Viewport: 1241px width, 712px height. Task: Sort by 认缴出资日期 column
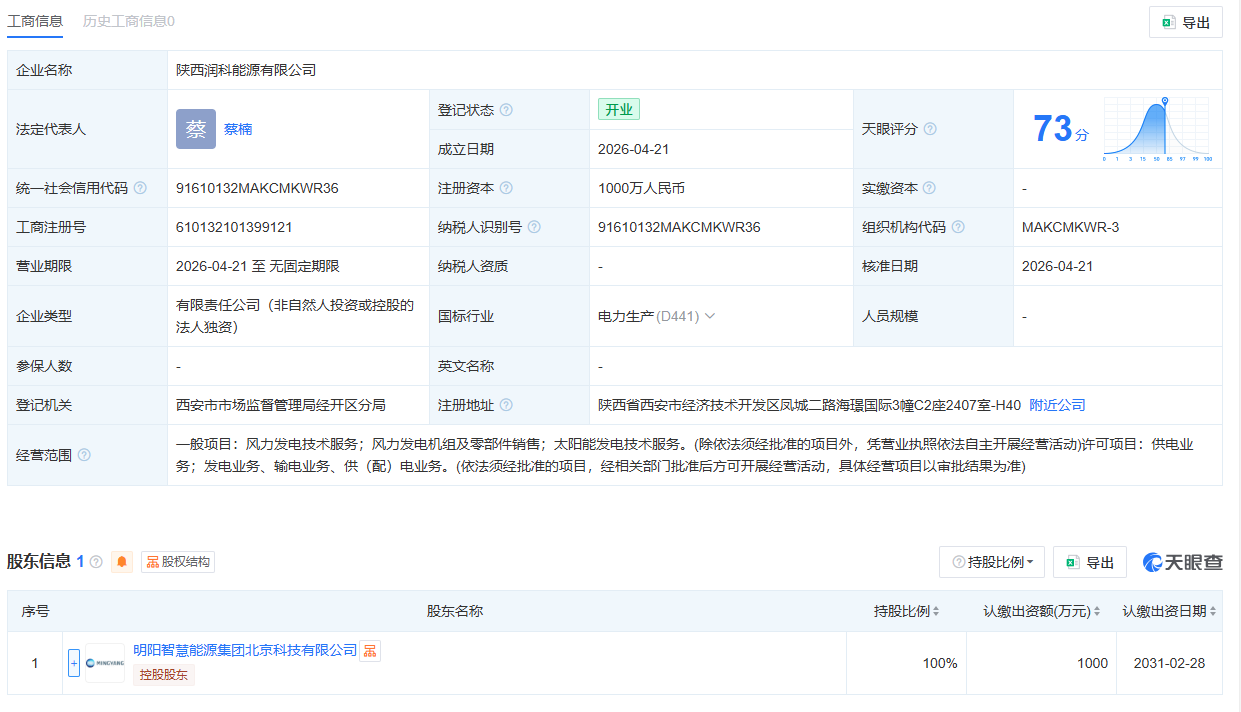pyautogui.click(x=1170, y=611)
